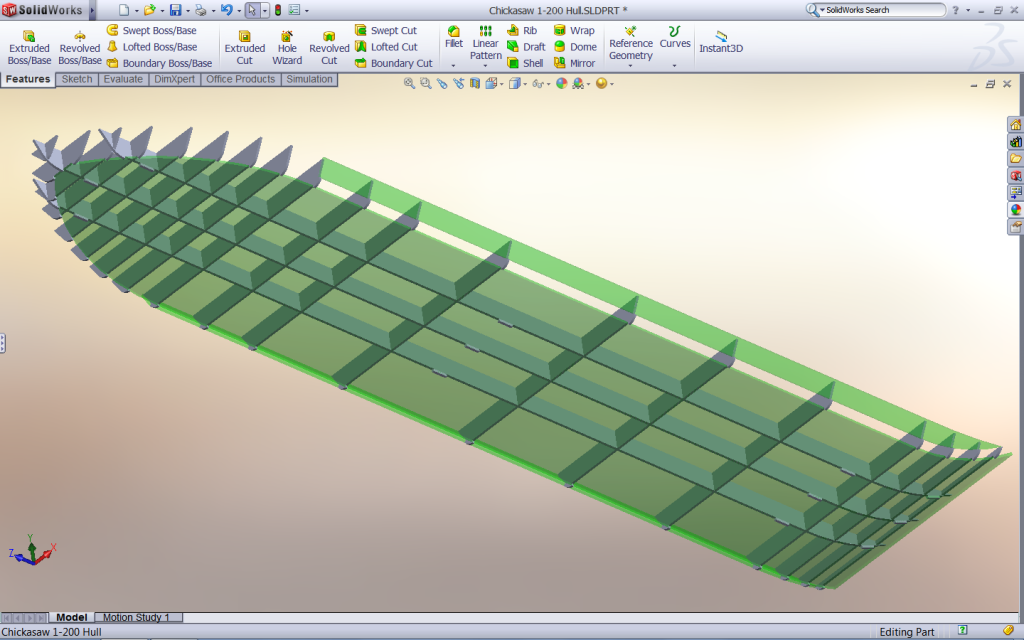This screenshot has width=1024, height=640.
Task: Open the Motion Study 1 tab
Action: (136, 617)
